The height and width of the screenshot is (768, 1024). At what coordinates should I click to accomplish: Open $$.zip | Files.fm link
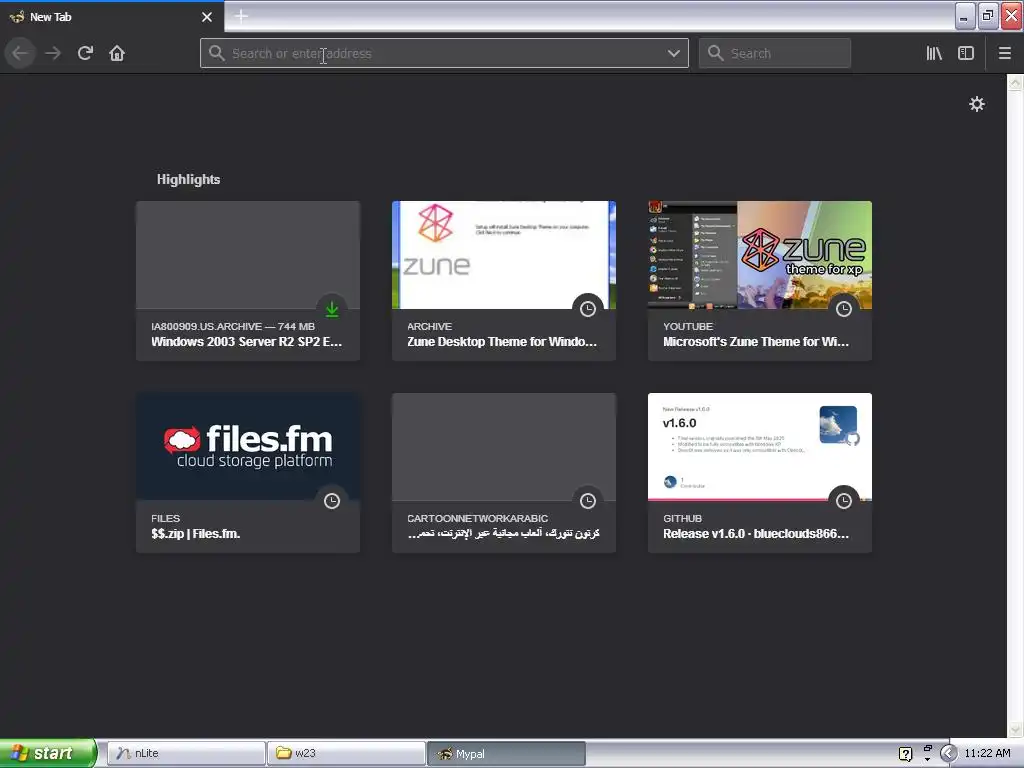click(195, 534)
